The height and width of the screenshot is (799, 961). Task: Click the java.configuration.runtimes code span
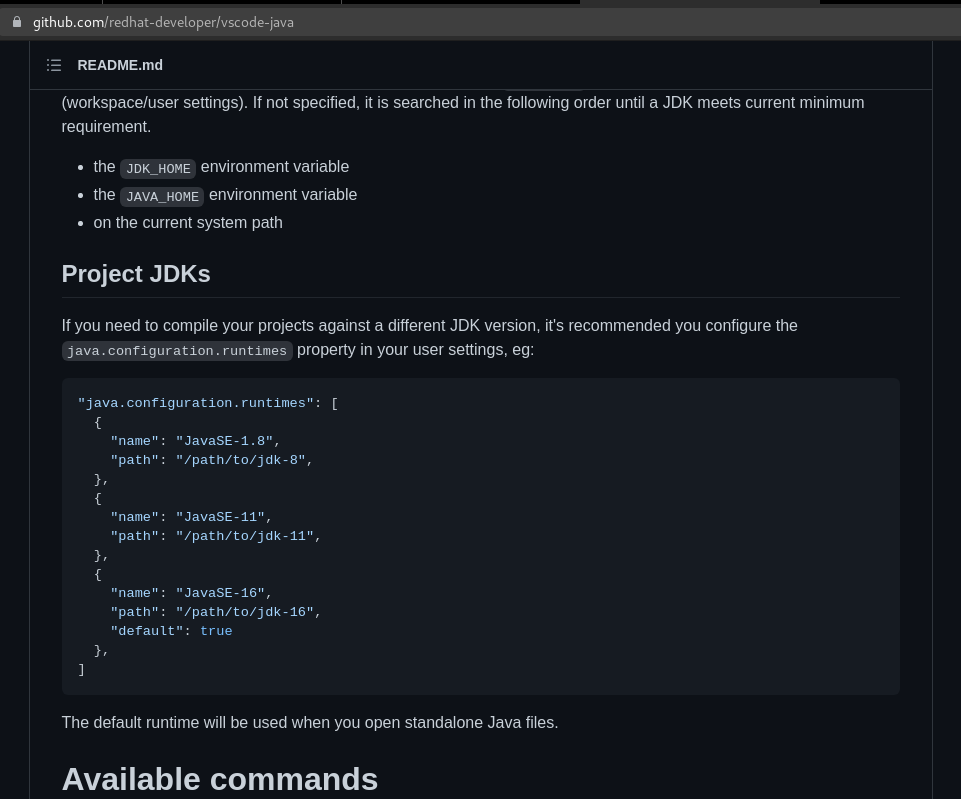tap(176, 350)
